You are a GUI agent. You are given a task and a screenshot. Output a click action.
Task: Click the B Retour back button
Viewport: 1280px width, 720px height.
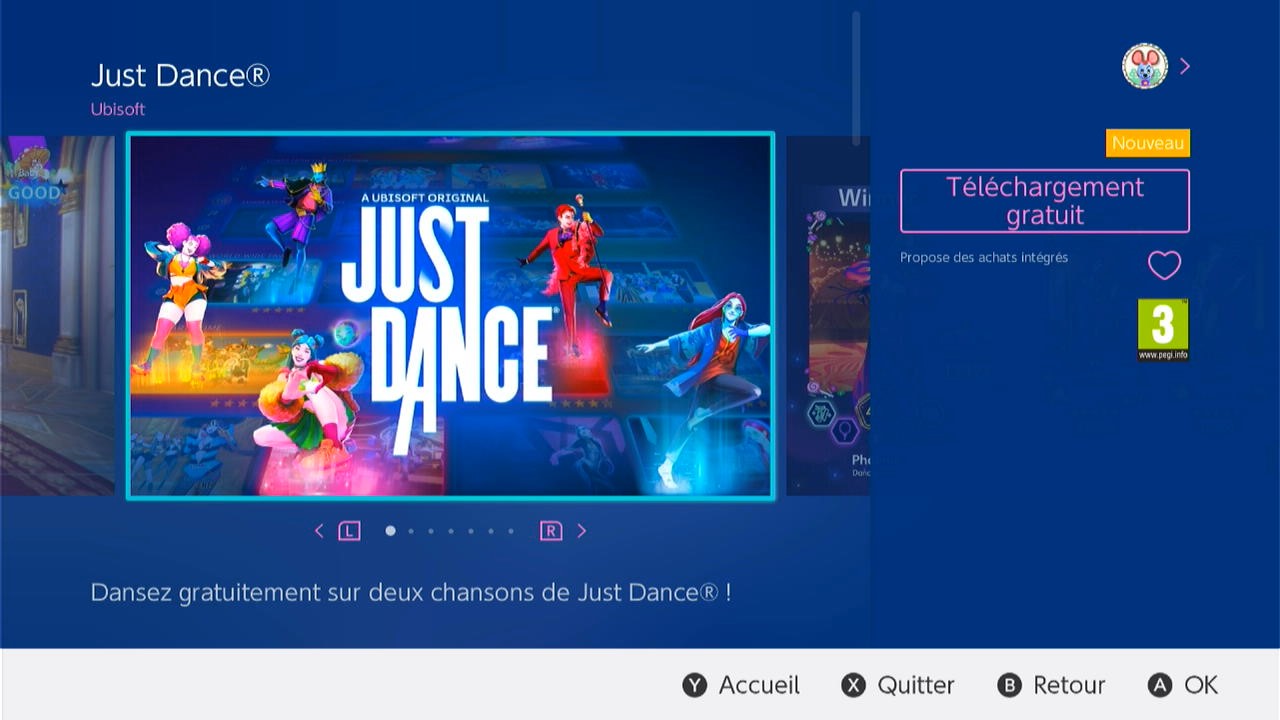[x=1051, y=685]
